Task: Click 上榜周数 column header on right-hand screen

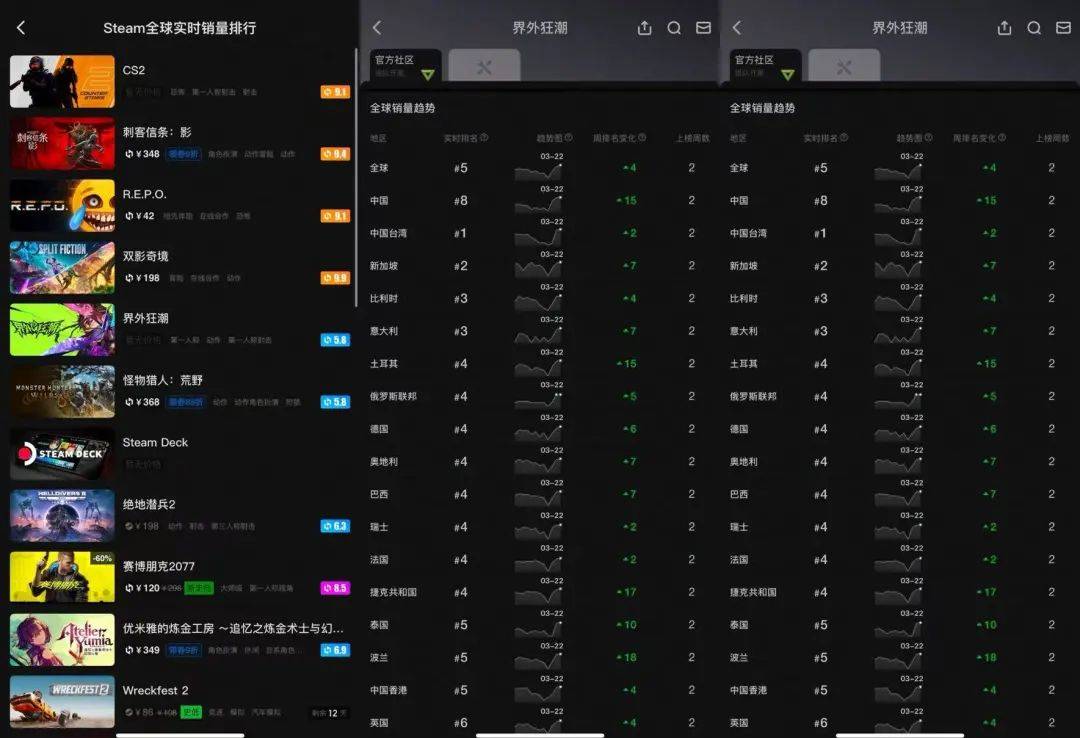Action: point(1052,138)
